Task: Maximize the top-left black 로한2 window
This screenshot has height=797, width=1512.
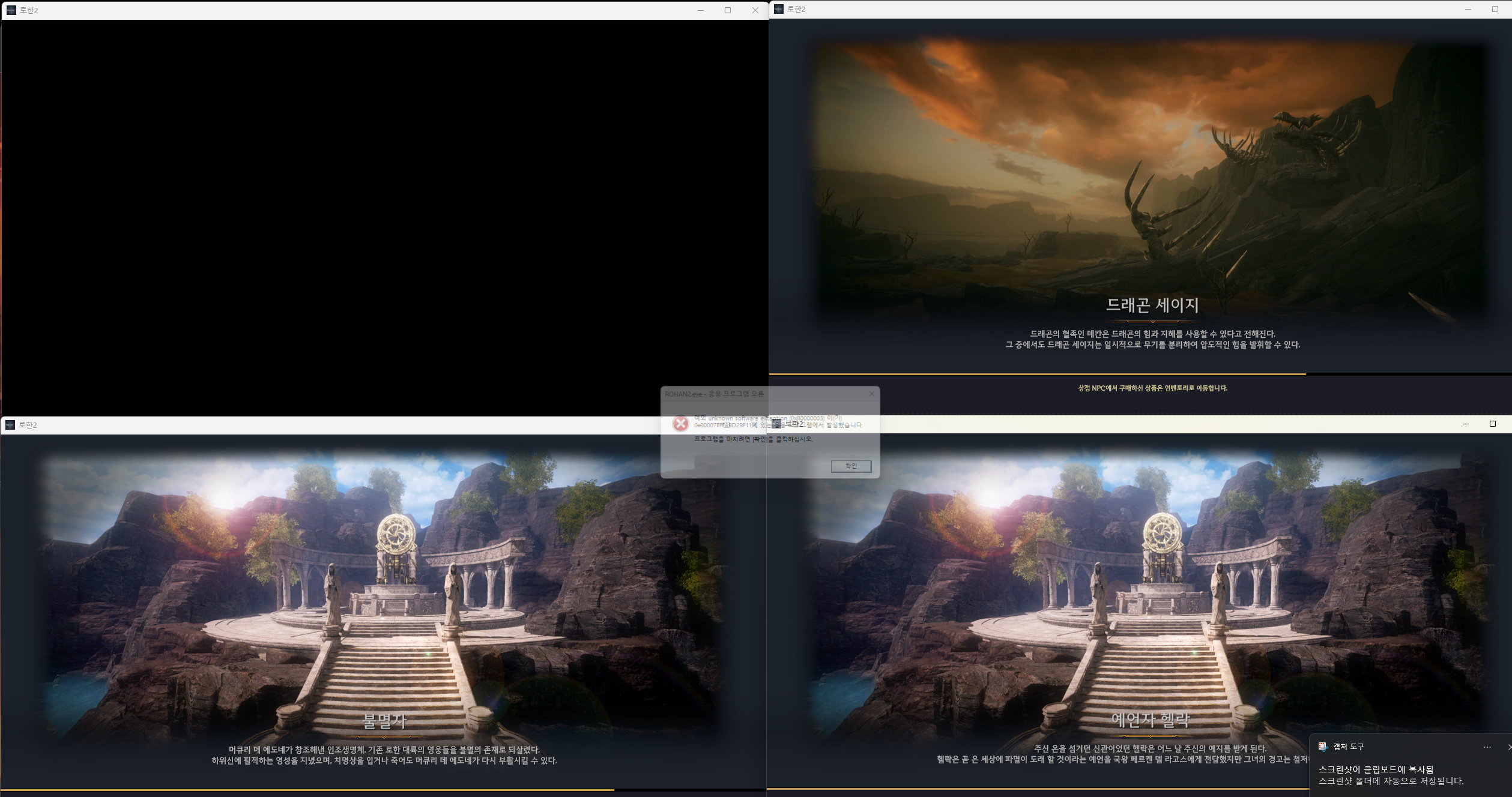Action: coord(728,10)
